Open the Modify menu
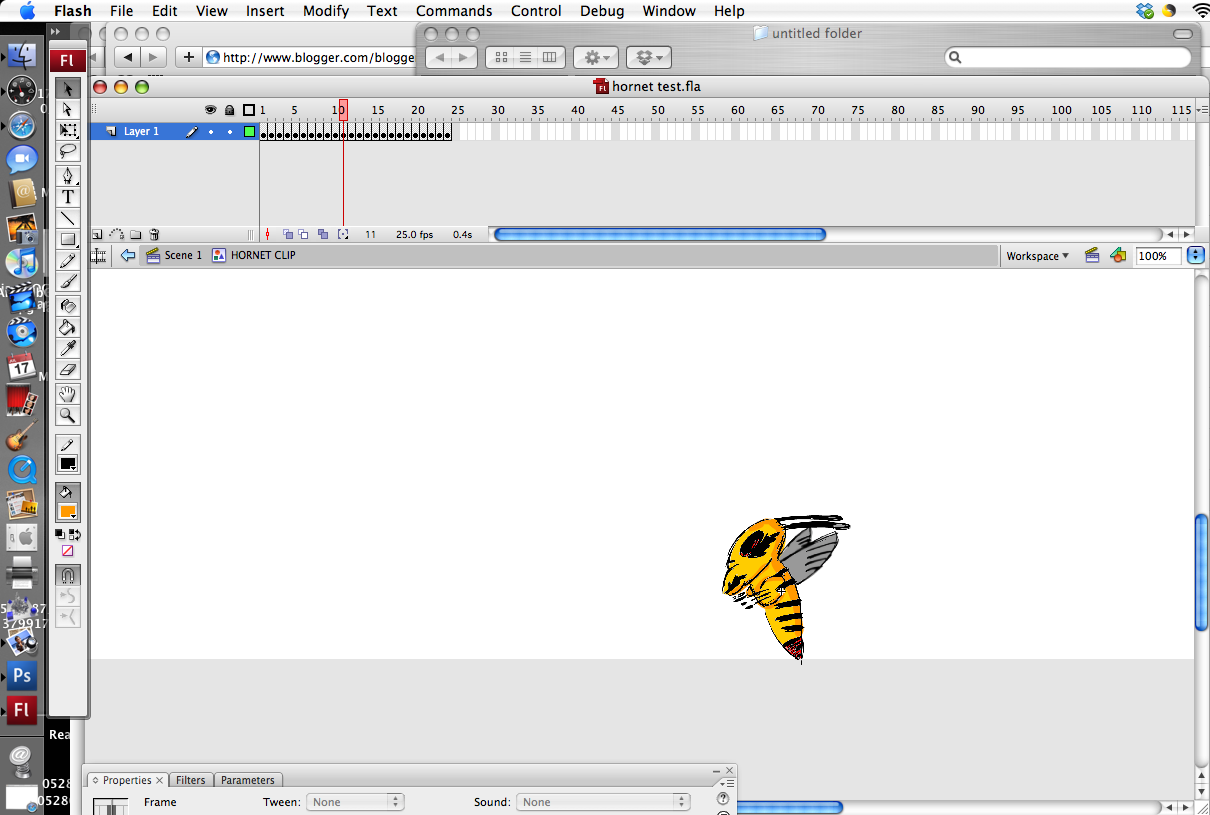Viewport: 1210px width, 815px height. point(326,11)
